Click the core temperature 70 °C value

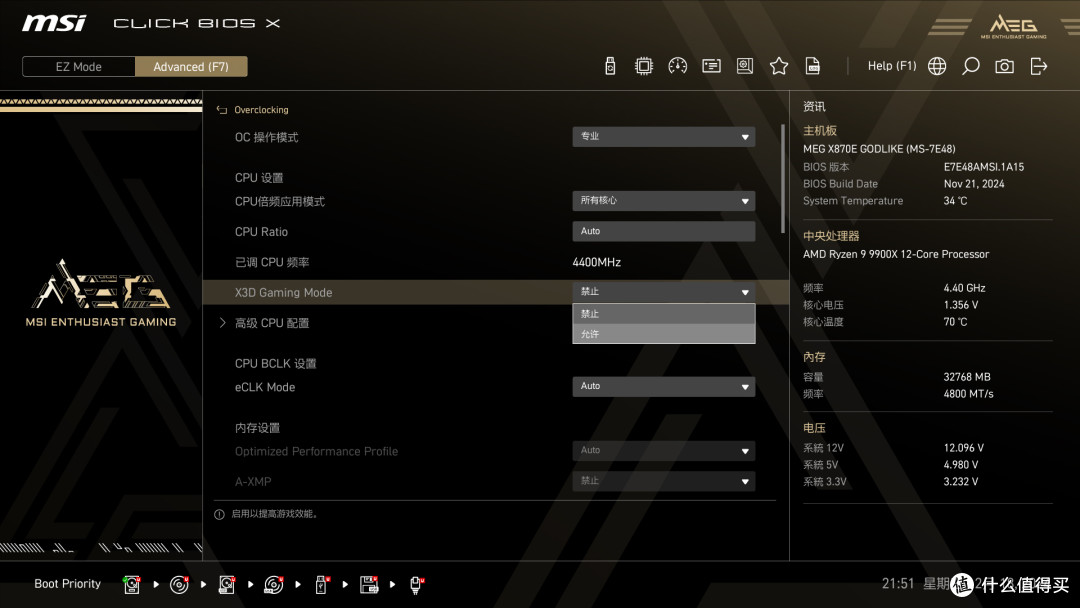[x=955, y=322]
